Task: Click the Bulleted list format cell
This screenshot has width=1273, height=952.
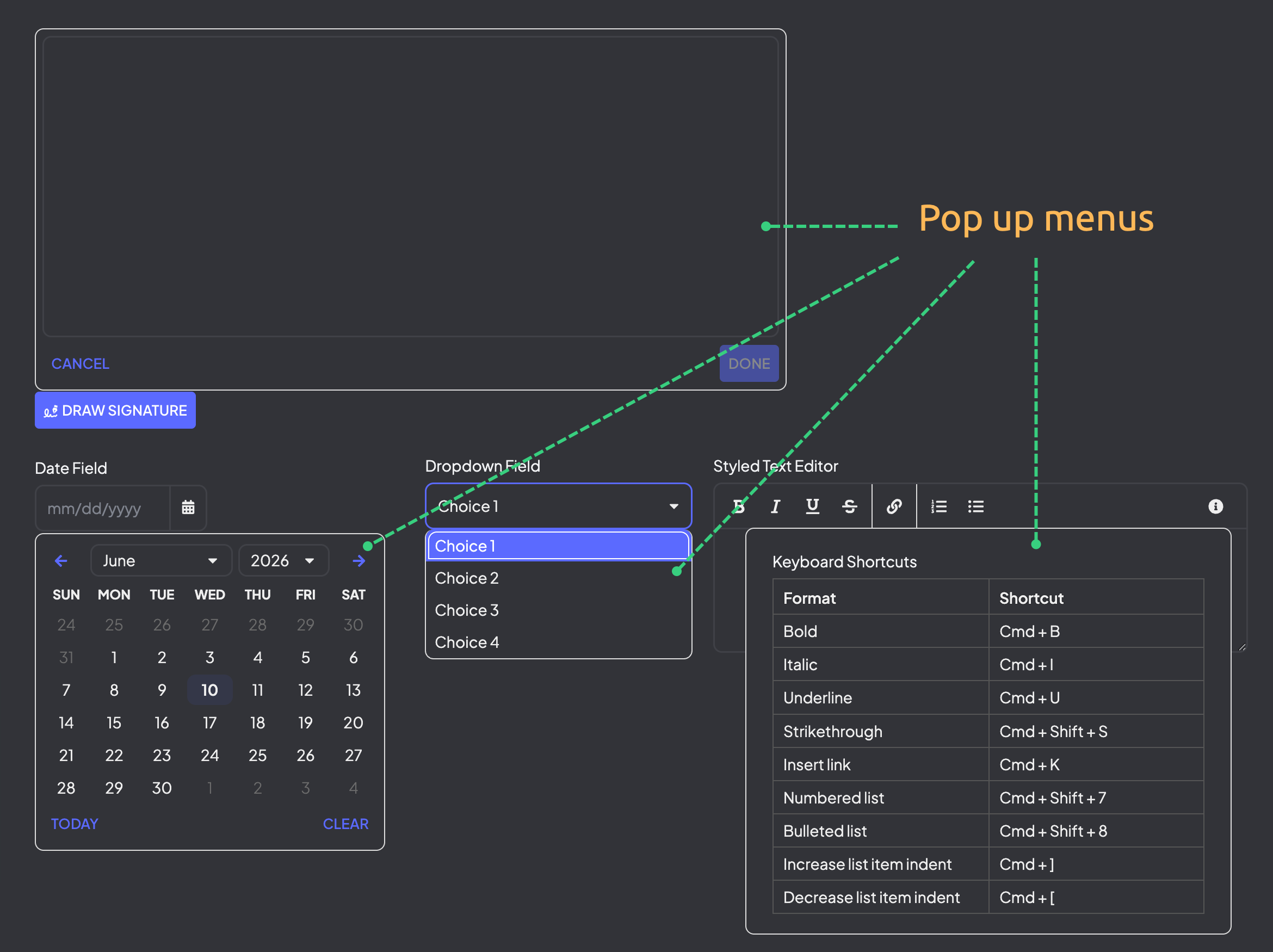Action: pos(881,831)
